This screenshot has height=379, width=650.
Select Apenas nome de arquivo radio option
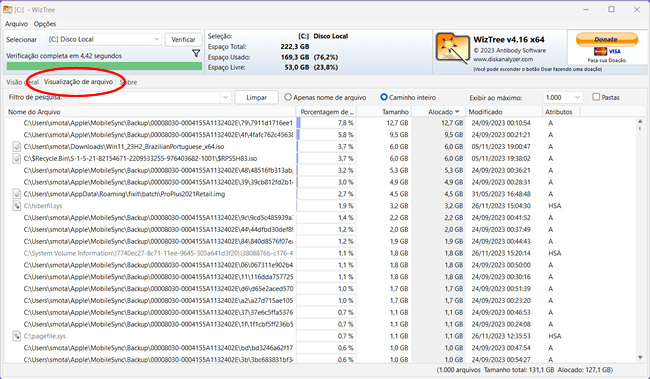(x=288, y=97)
